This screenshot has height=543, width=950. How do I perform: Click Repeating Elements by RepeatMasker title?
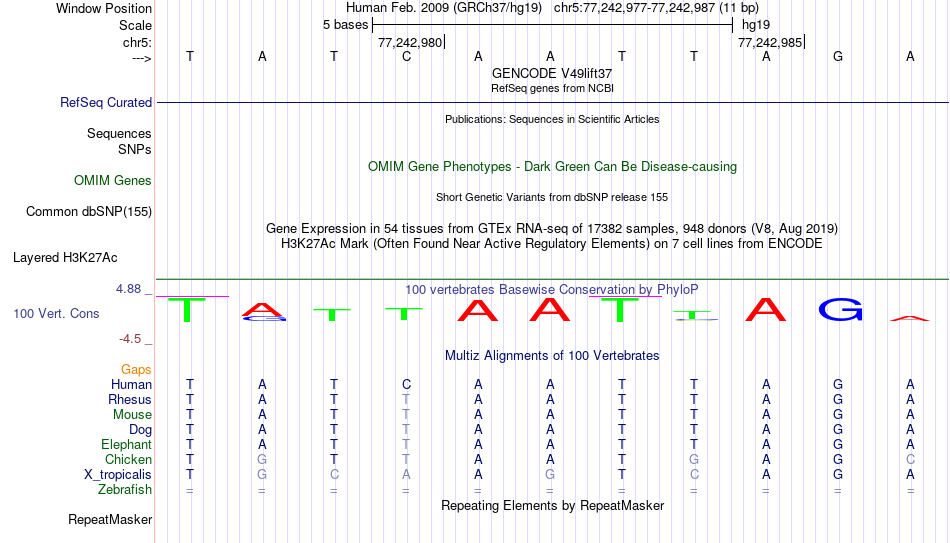pos(552,505)
